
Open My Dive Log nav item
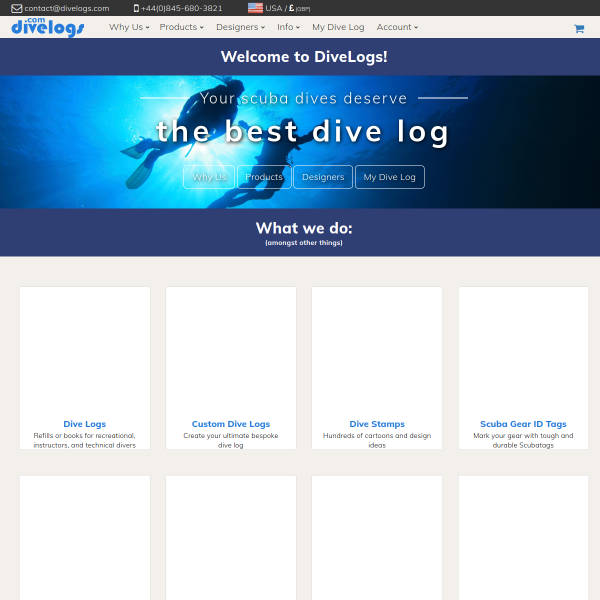coord(338,27)
